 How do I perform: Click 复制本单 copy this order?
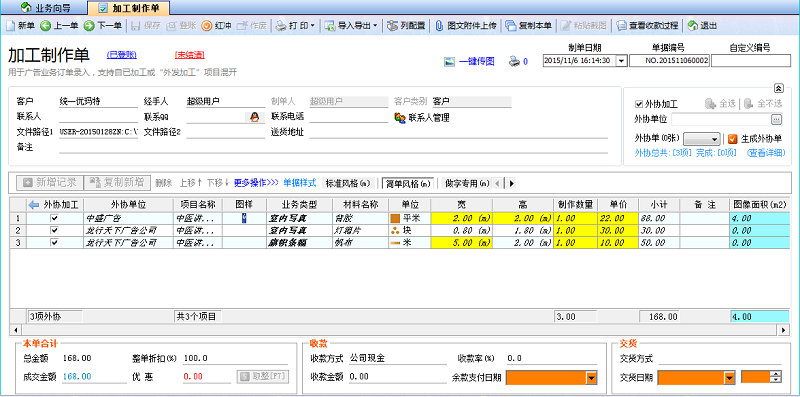click(529, 26)
